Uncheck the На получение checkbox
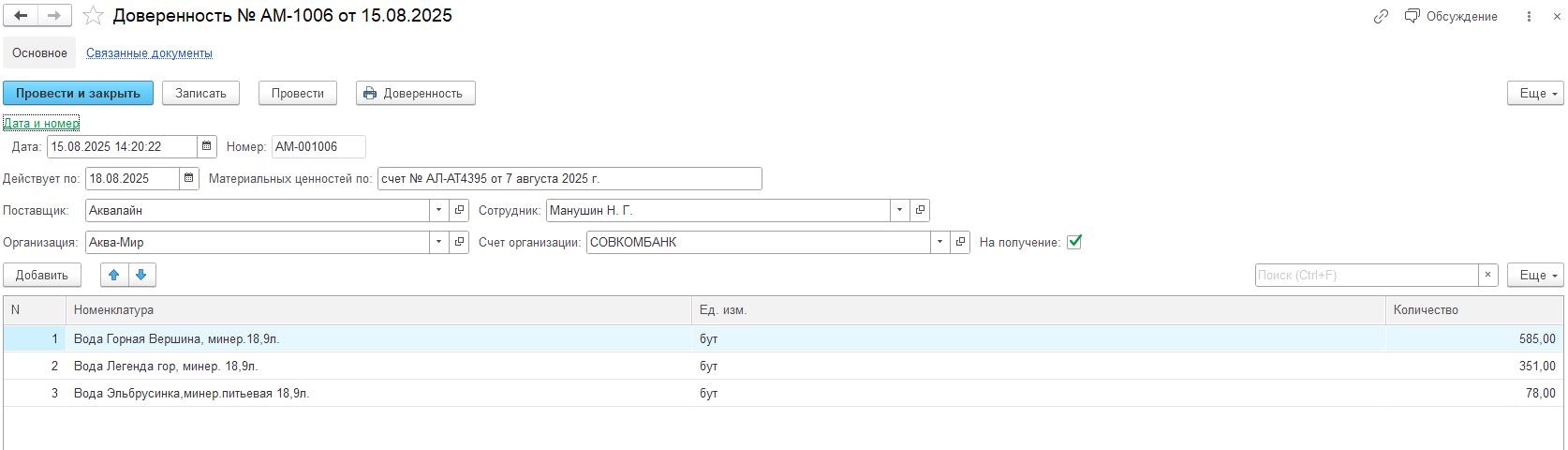Viewport: 1568px width, 450px height. pyautogui.click(x=1074, y=242)
